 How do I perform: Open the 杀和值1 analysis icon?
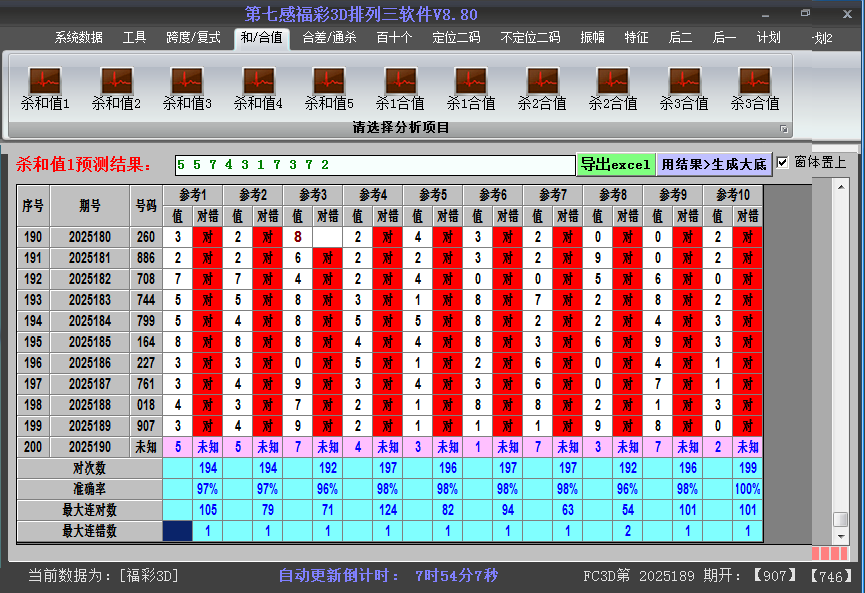click(45, 88)
